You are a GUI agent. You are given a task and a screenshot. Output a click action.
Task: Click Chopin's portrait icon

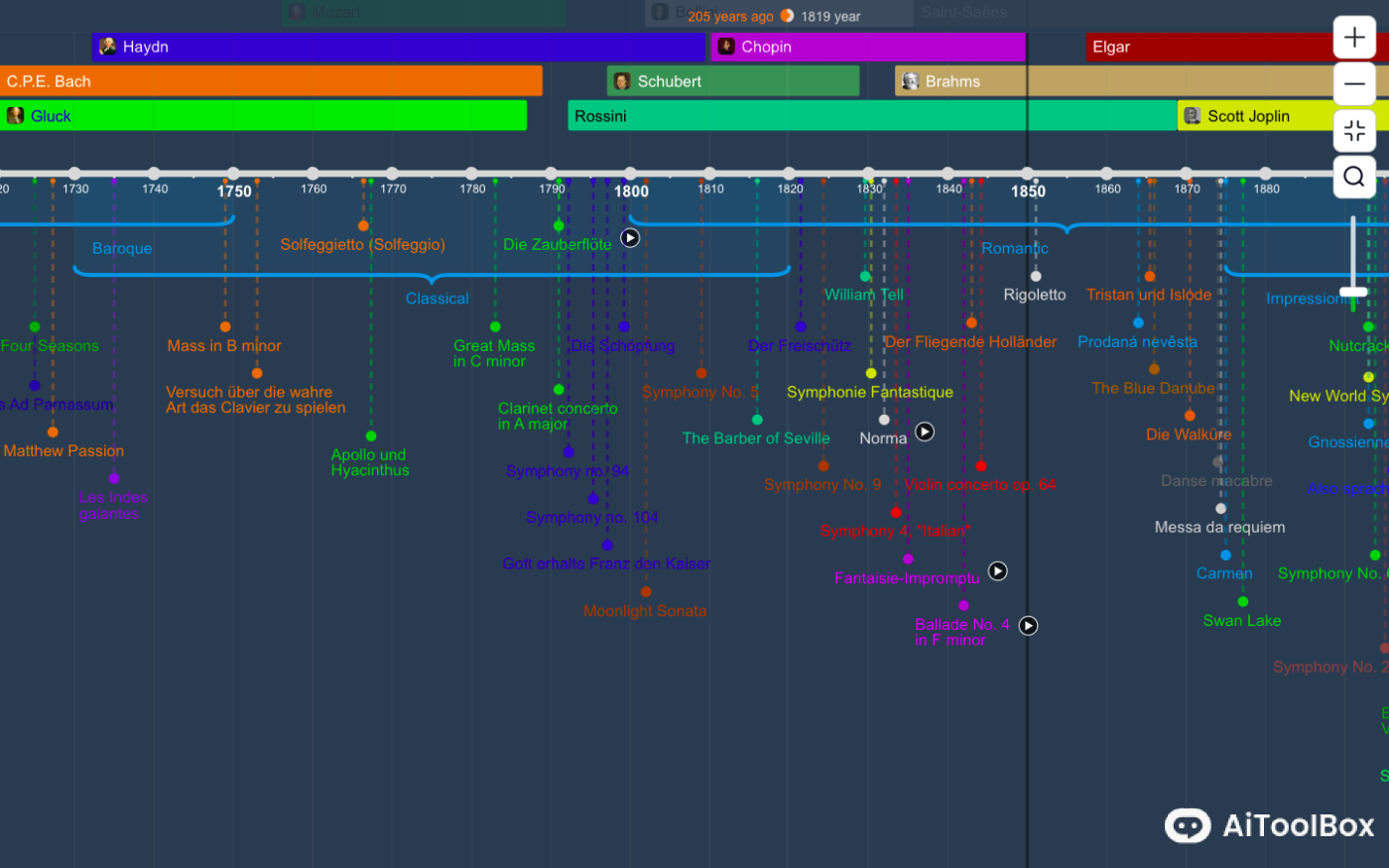click(x=725, y=47)
